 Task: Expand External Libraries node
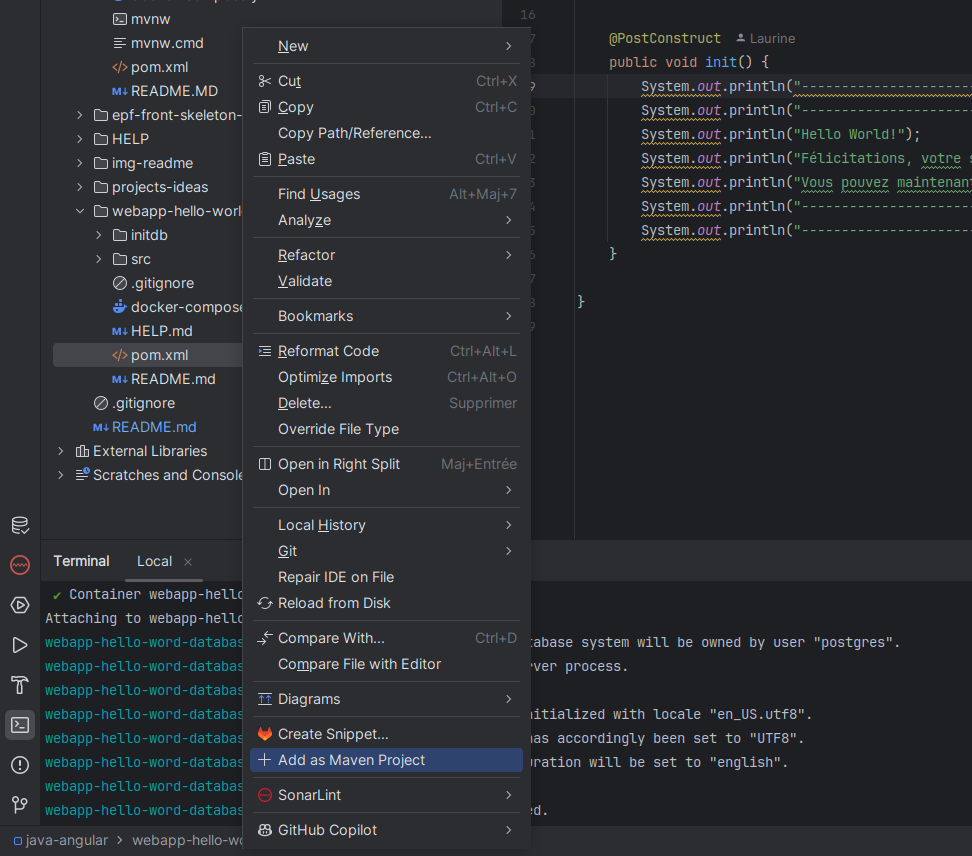point(60,451)
